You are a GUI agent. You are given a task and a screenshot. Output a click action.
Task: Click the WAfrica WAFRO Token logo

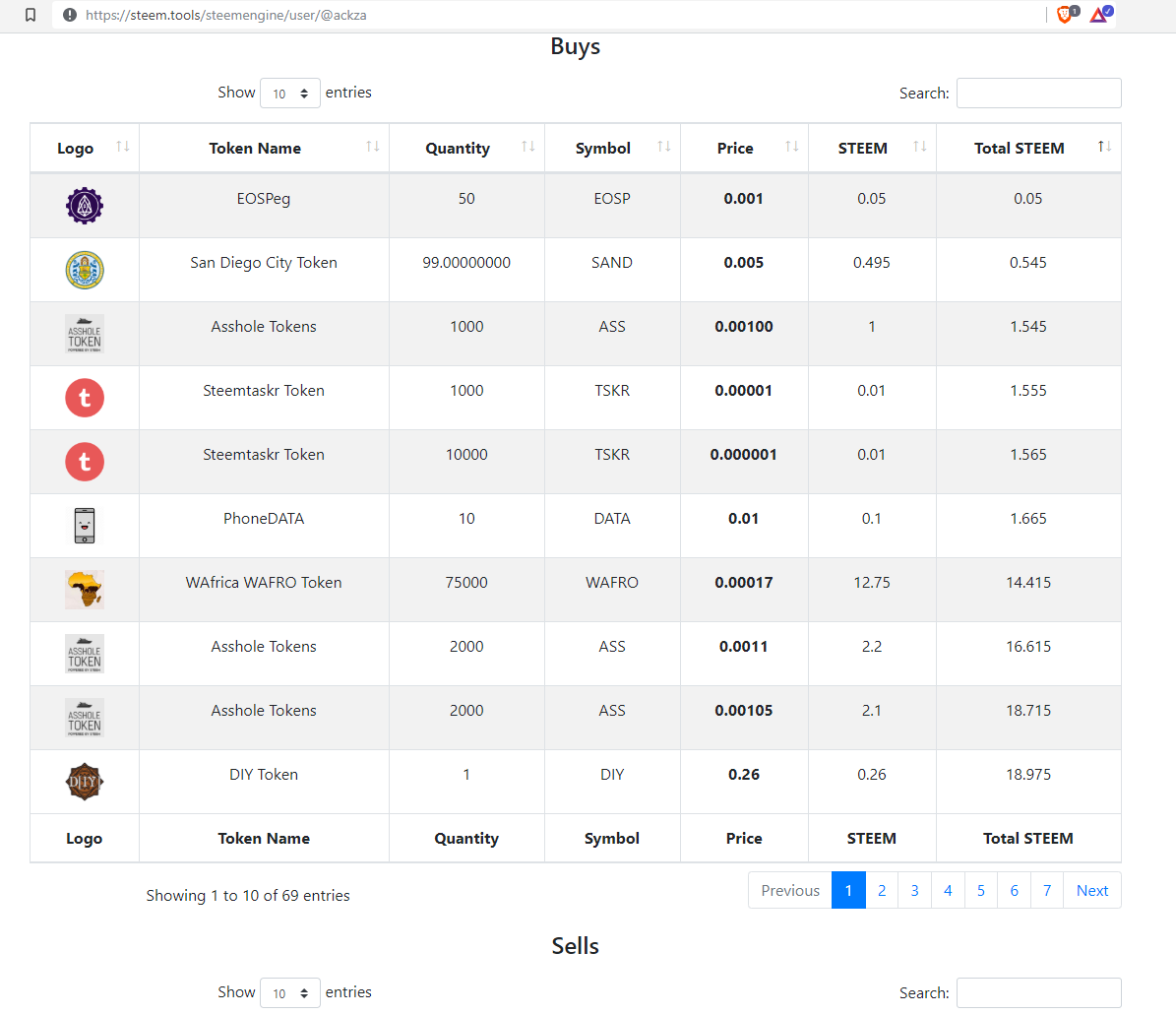tap(85, 590)
